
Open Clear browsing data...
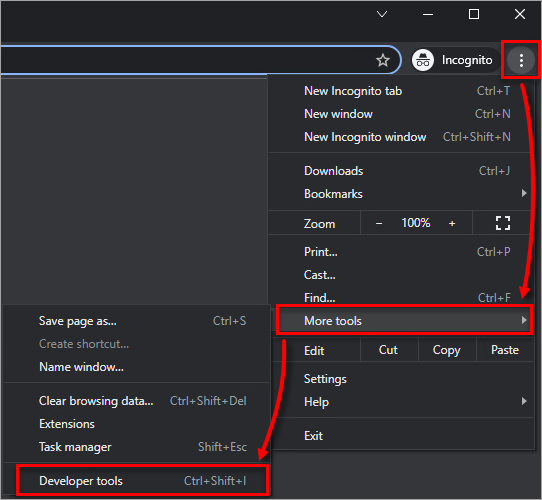click(x=137, y=401)
